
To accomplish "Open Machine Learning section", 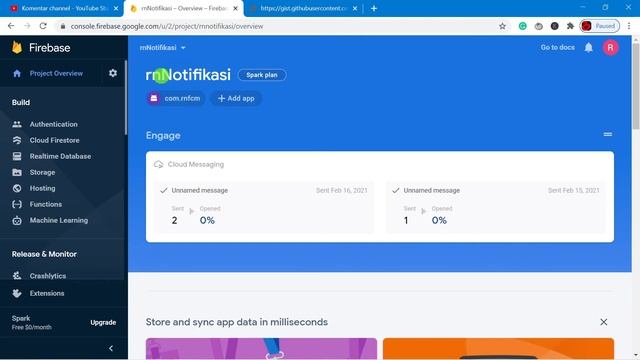I will (x=59, y=220).
